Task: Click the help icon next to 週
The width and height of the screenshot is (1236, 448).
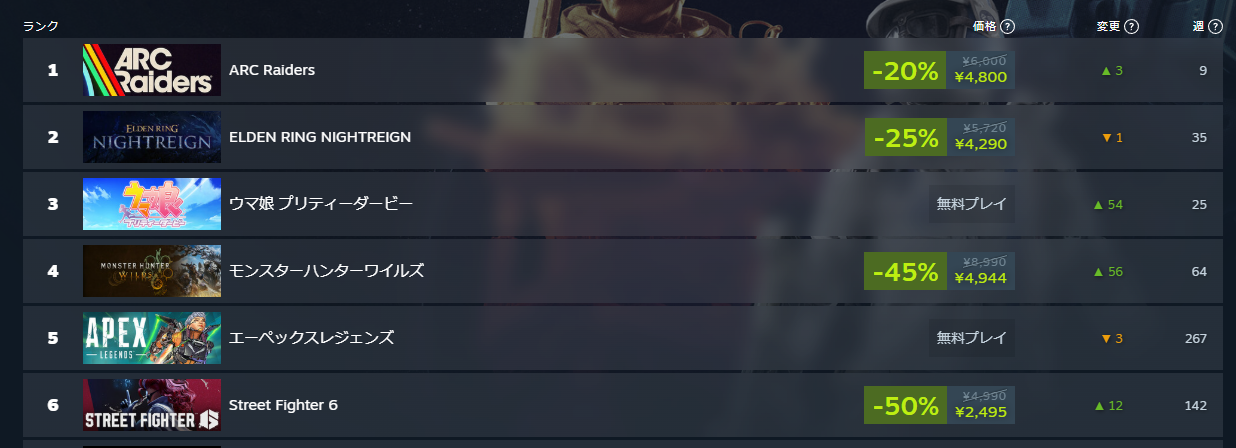Action: pos(1216,27)
